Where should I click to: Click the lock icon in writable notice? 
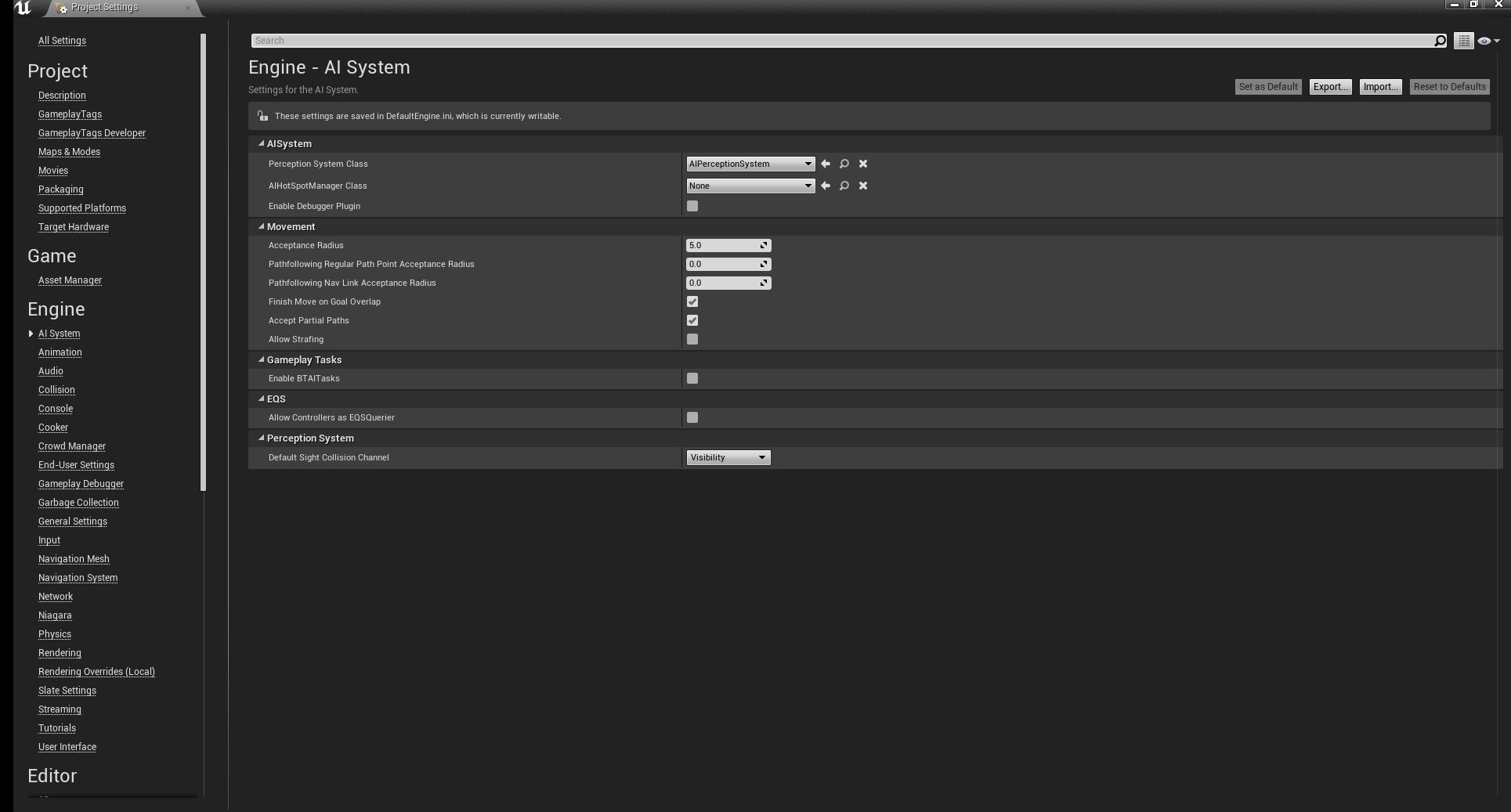(262, 116)
